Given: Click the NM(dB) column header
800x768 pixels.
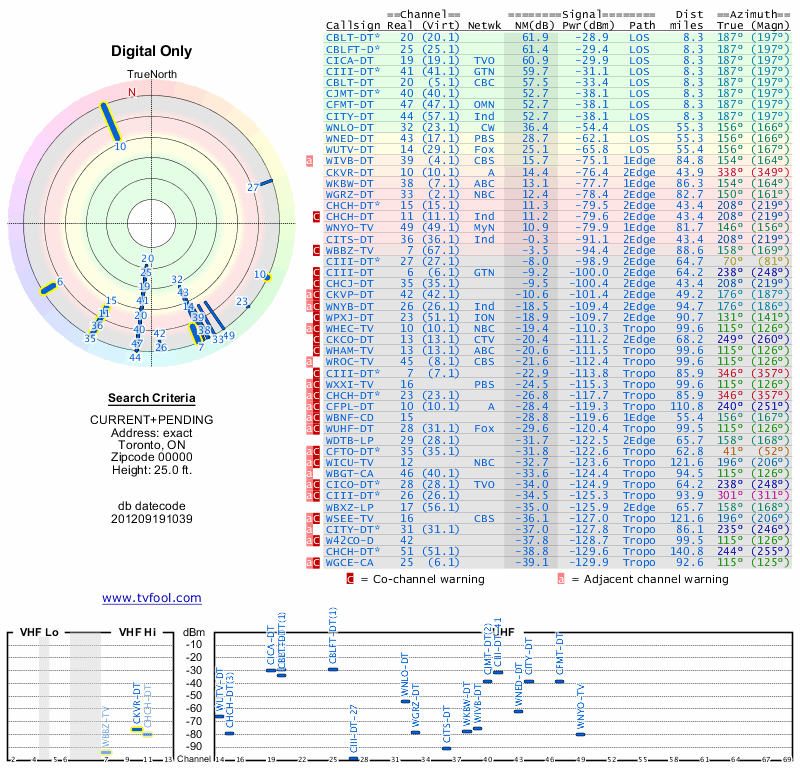Looking at the screenshot, I should (x=531, y=26).
